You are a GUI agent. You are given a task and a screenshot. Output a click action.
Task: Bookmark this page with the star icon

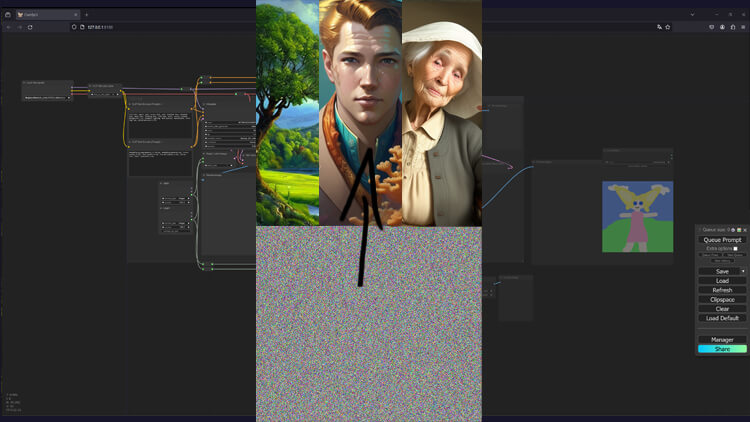667,27
